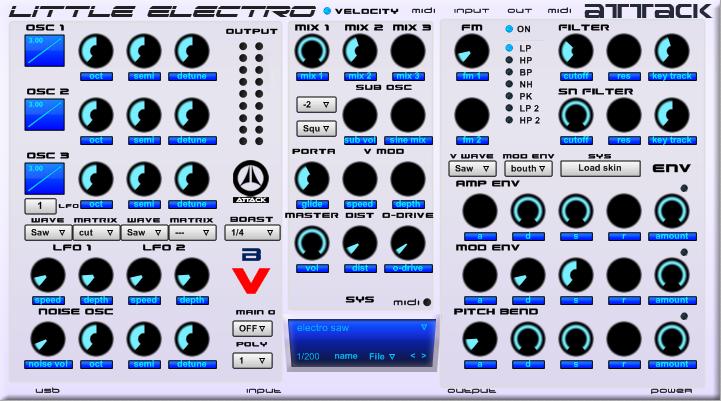Click the Load skin button
The width and height of the screenshot is (721, 401).
coord(600,168)
